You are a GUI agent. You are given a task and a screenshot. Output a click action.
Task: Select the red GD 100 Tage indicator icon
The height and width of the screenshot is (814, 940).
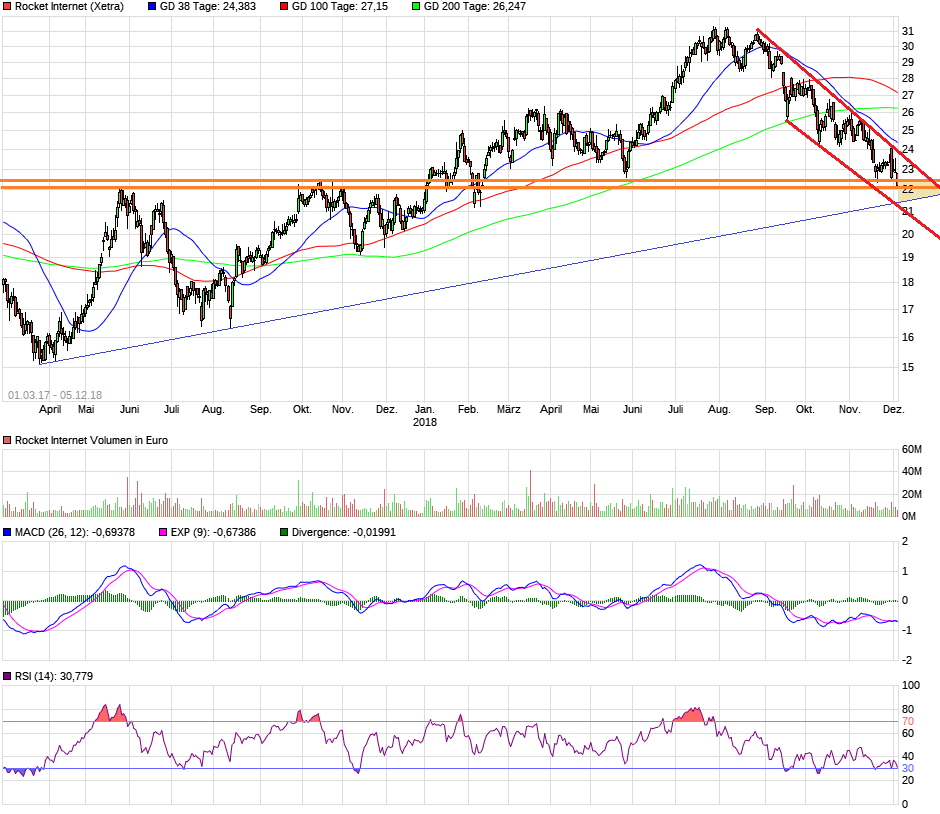point(285,7)
